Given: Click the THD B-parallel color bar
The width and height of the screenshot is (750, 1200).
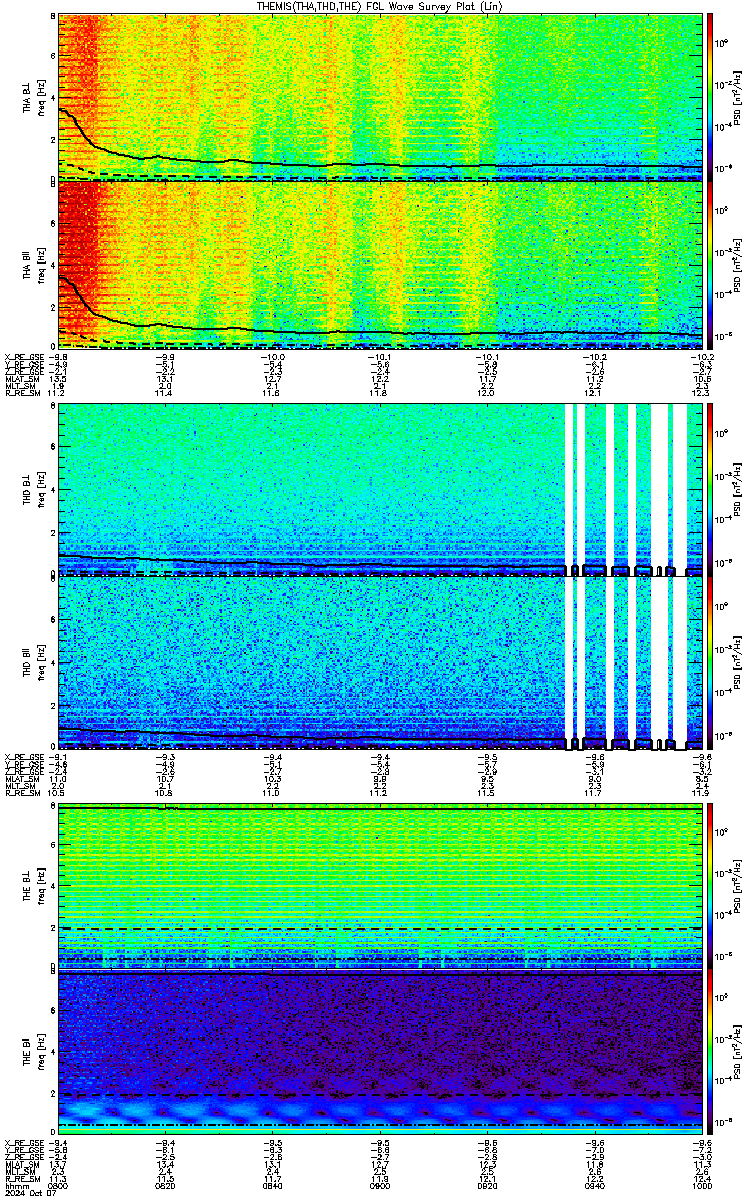Looking at the screenshot, I should [x=710, y=662].
